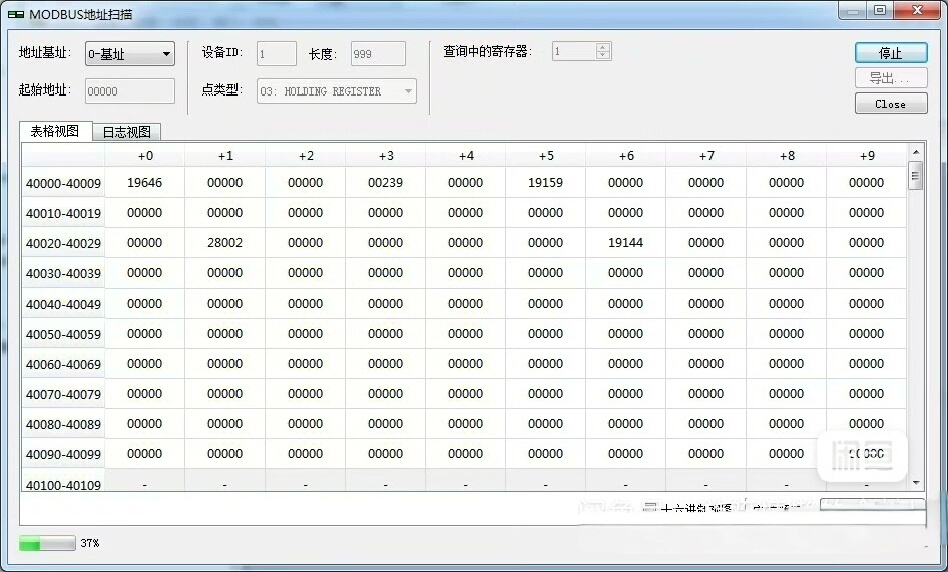Switch to the 日志视图 tab
The height and width of the screenshot is (572, 948).
click(126, 132)
